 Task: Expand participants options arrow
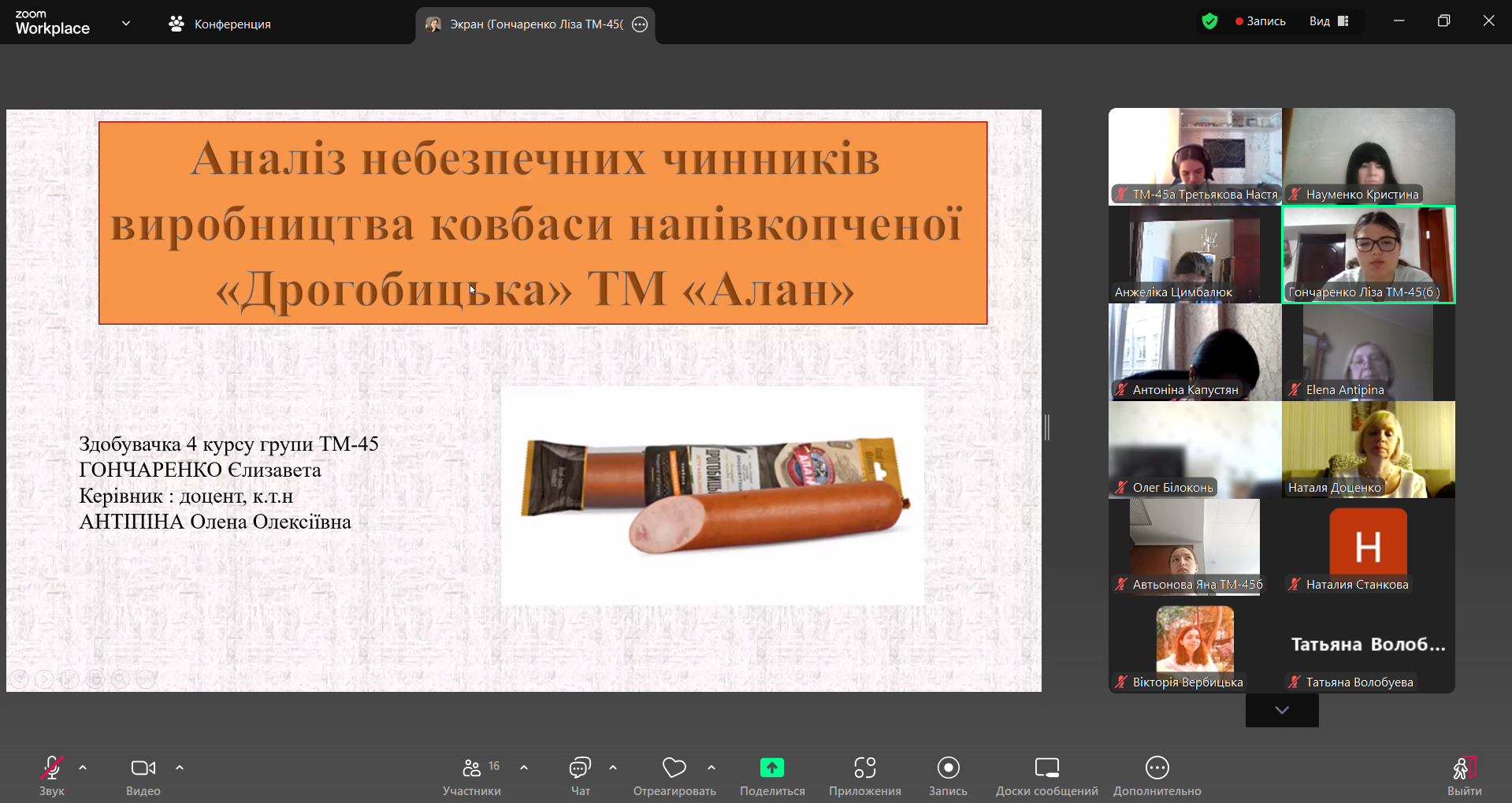click(524, 768)
